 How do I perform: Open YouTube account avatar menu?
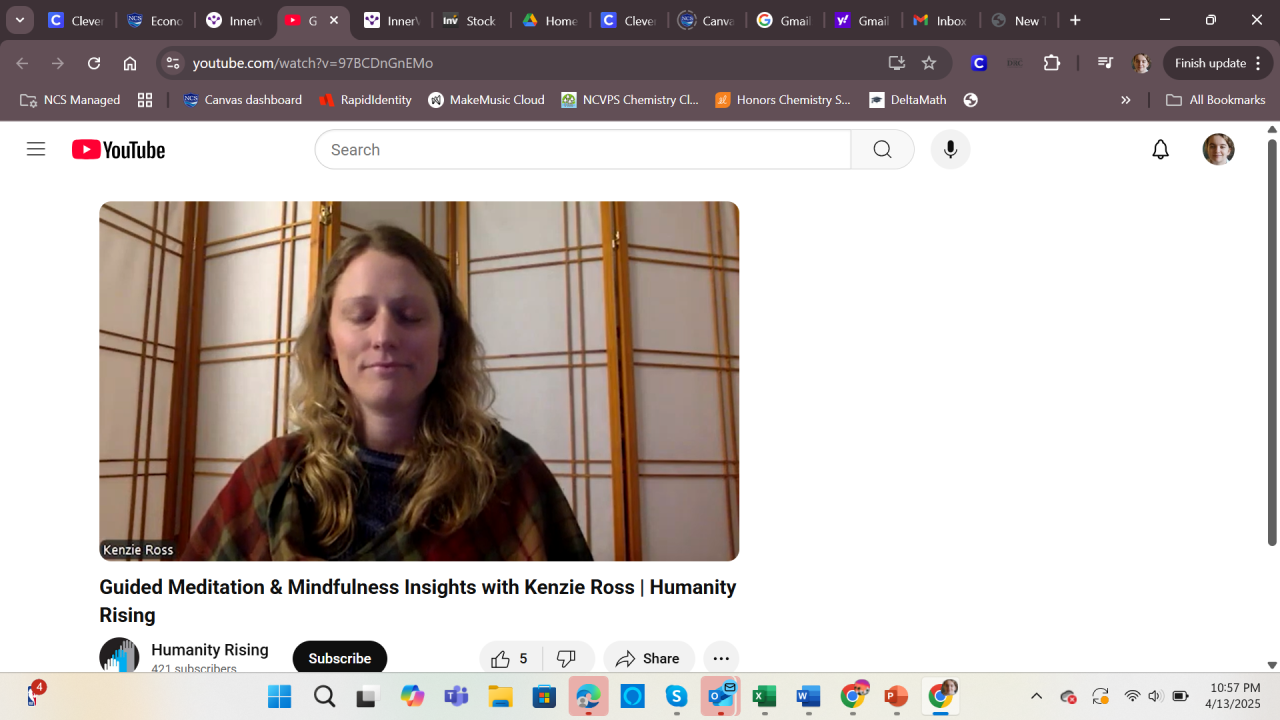click(1218, 150)
